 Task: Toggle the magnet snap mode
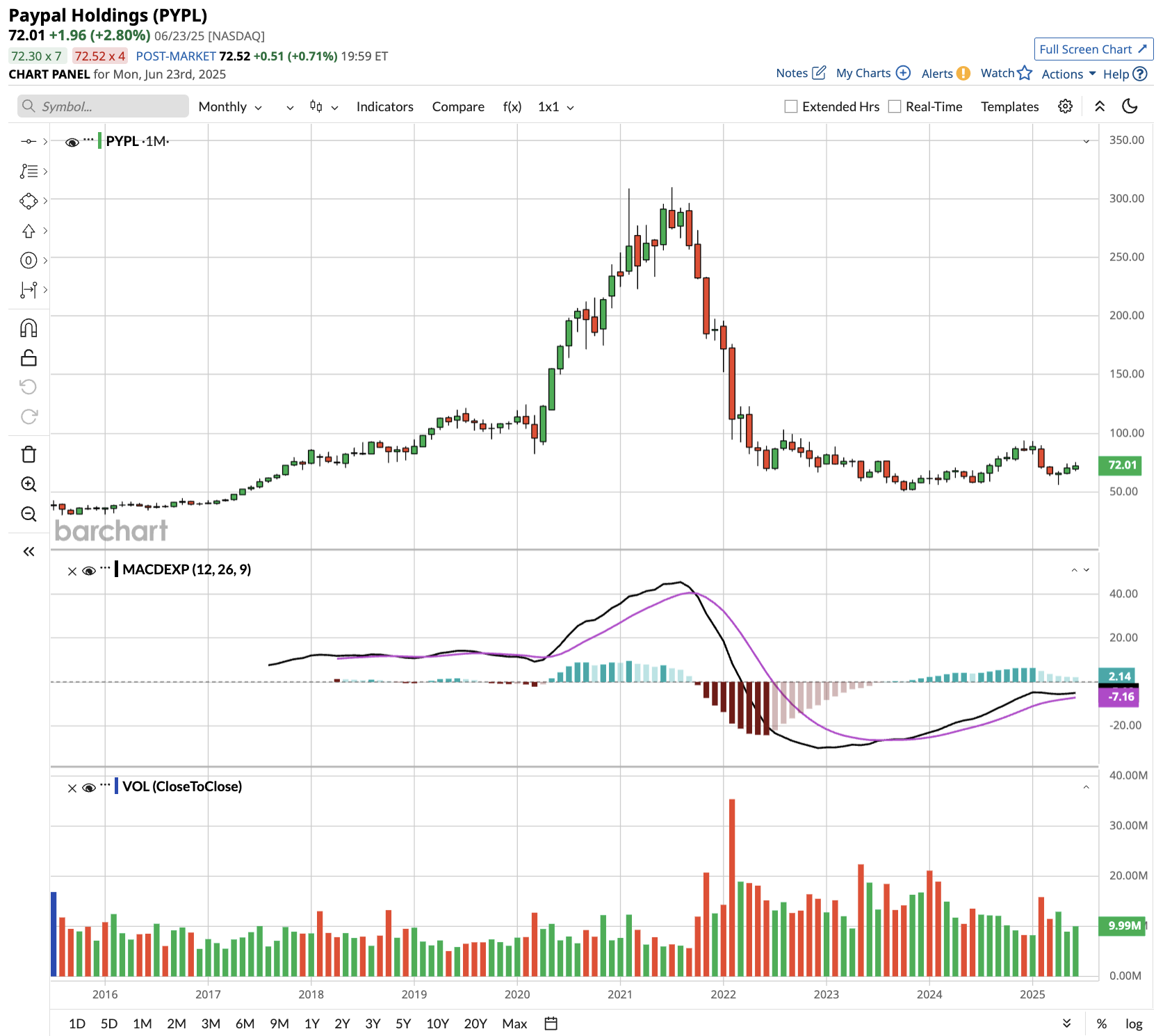pos(29,328)
